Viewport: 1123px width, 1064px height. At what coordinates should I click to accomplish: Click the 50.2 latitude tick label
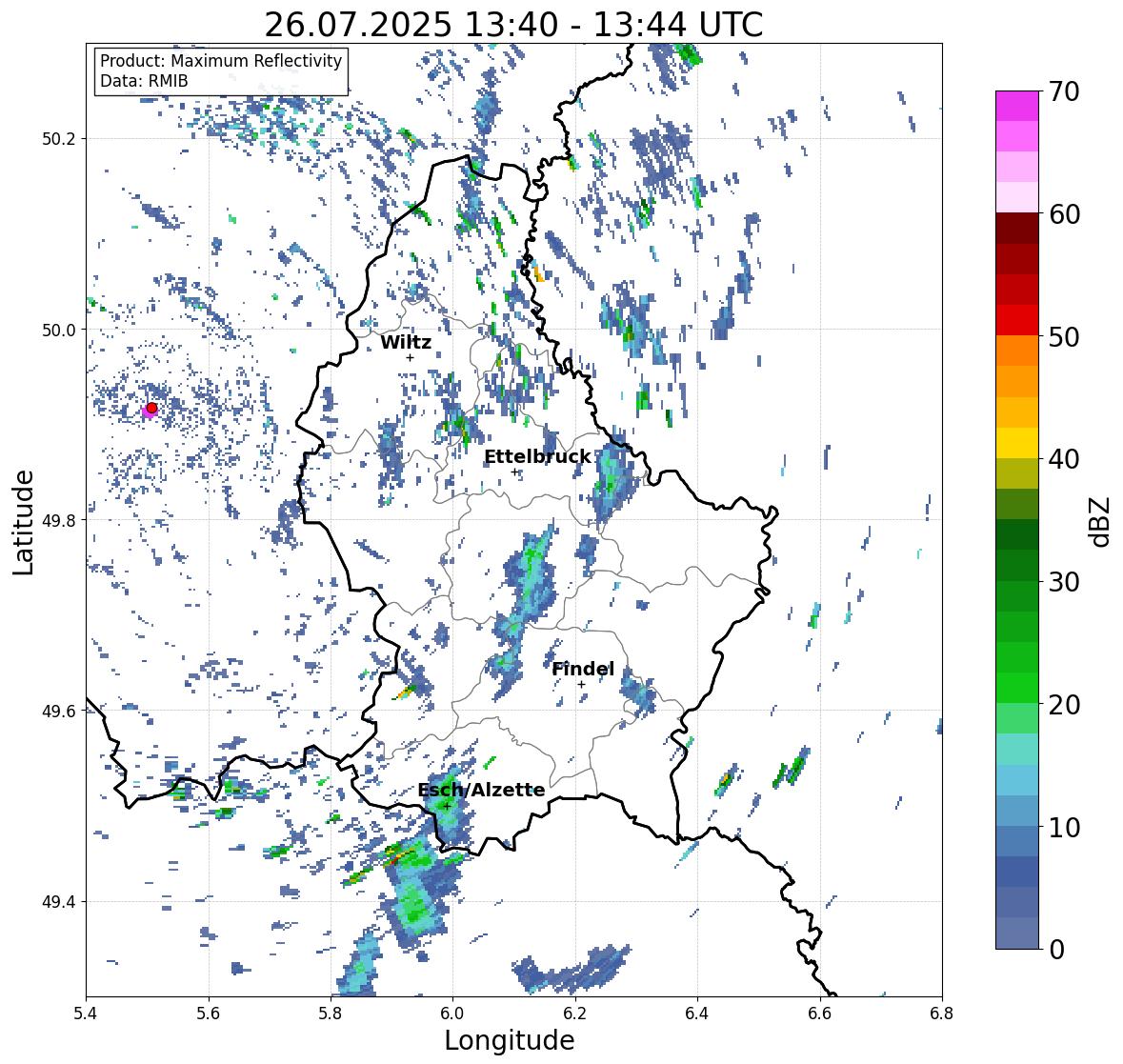(x=59, y=139)
